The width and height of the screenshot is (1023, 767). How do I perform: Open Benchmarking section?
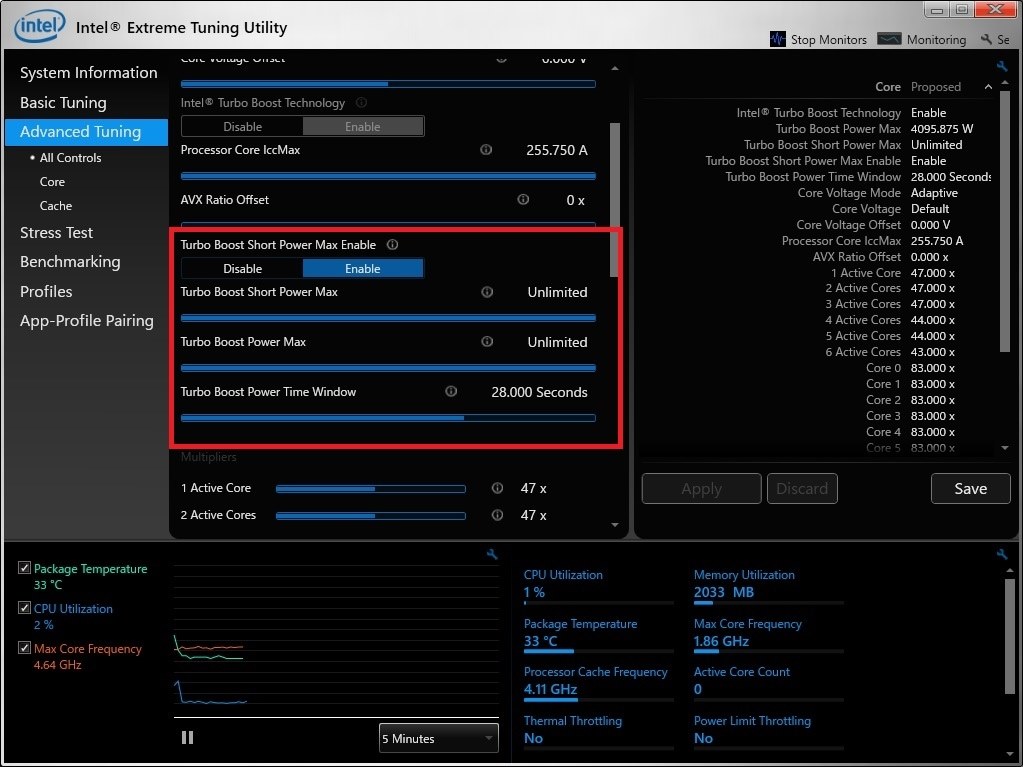click(70, 262)
